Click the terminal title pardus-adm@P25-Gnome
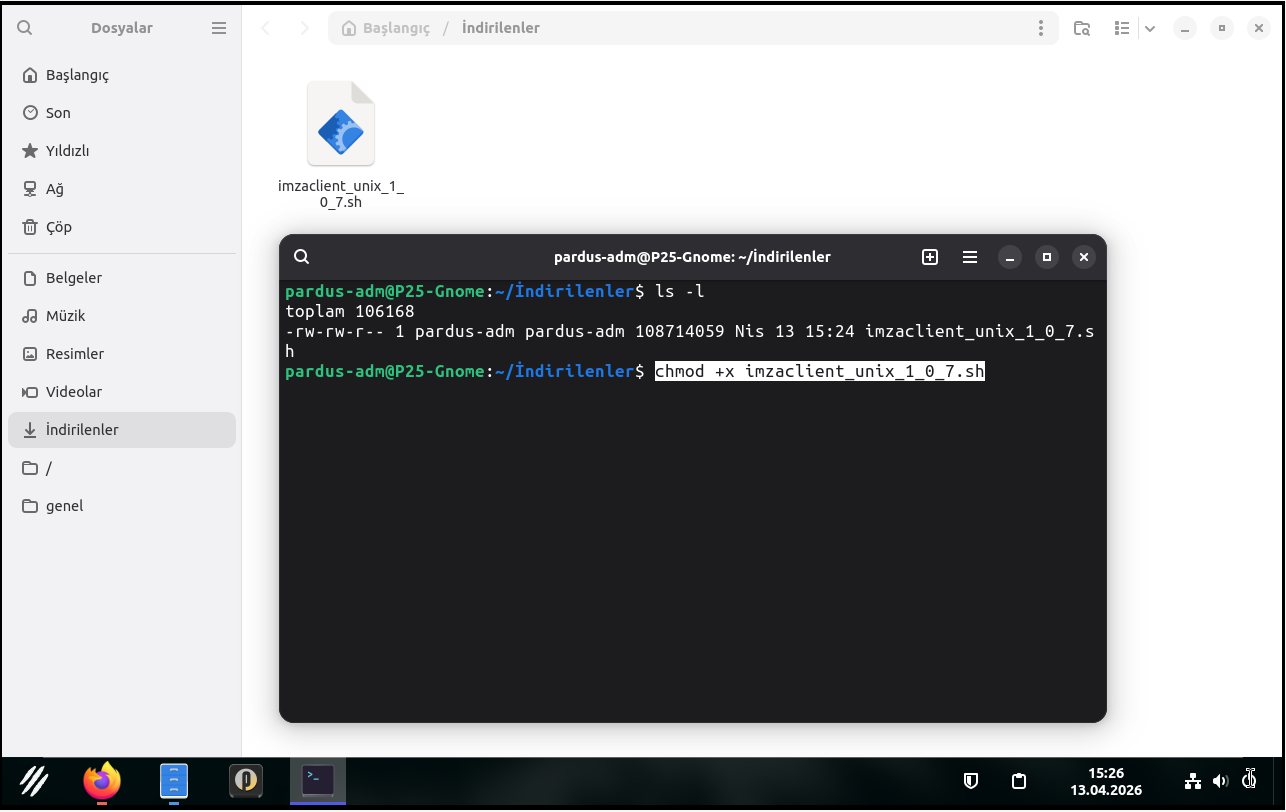Screen dimensions: 1286x812 pyautogui.click(x=692, y=257)
